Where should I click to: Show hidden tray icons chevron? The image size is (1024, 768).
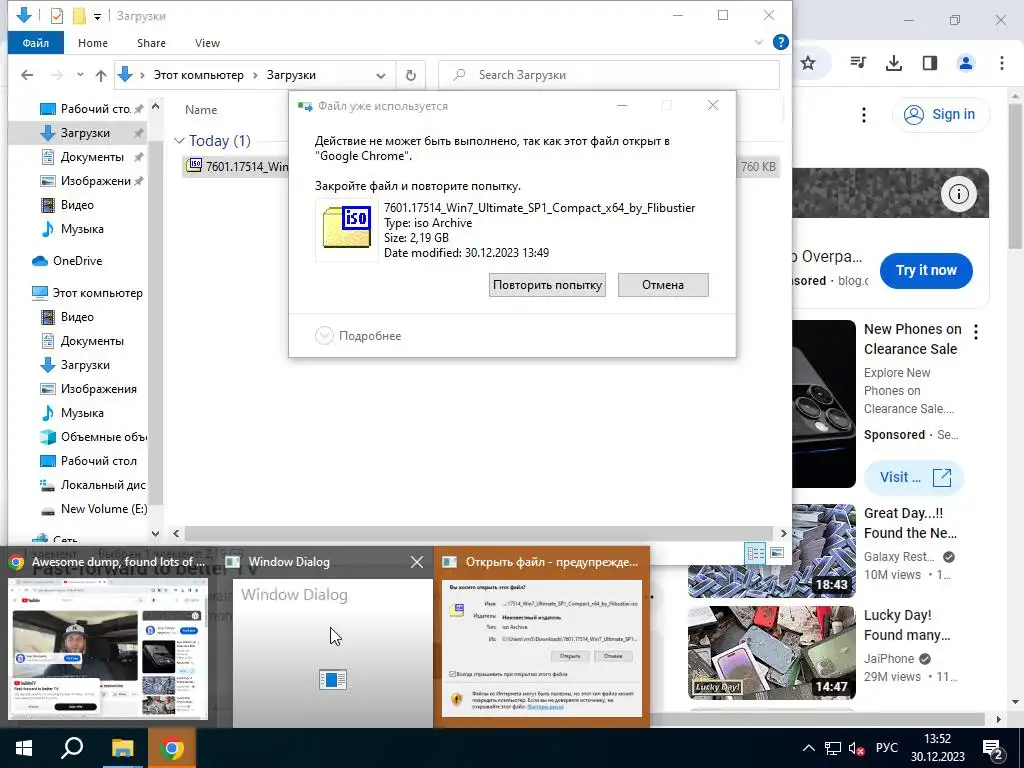click(808, 748)
